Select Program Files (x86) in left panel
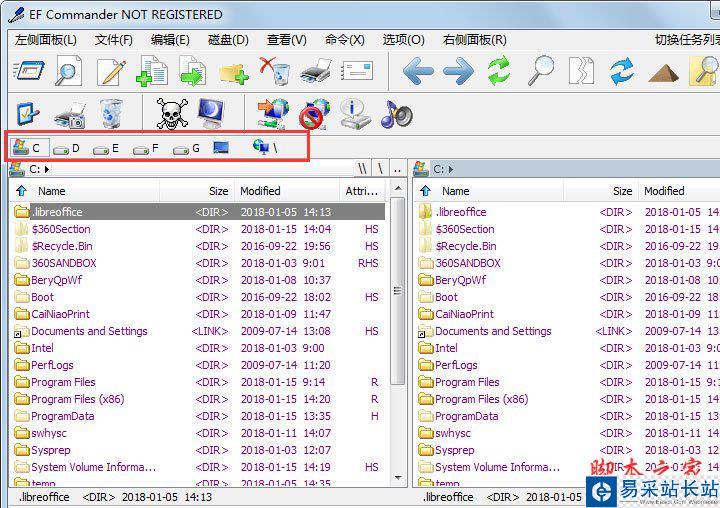 (x=198, y=399)
